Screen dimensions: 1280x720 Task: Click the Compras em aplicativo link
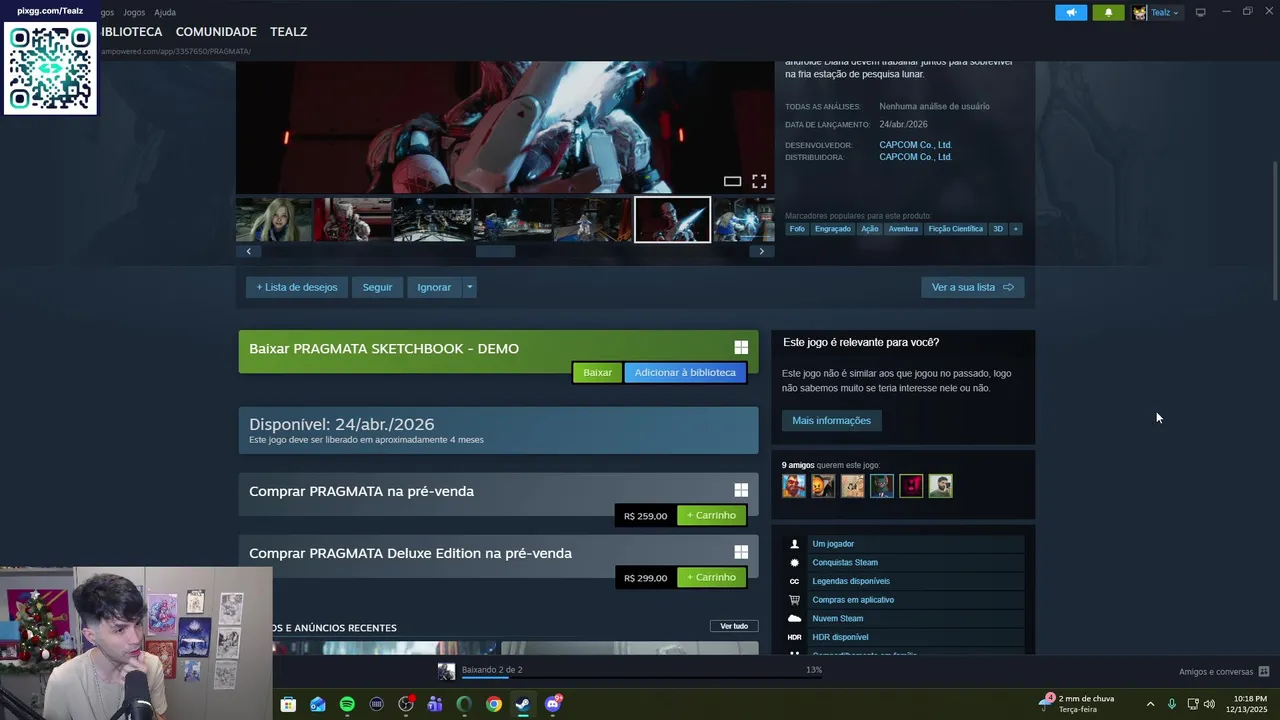(853, 600)
